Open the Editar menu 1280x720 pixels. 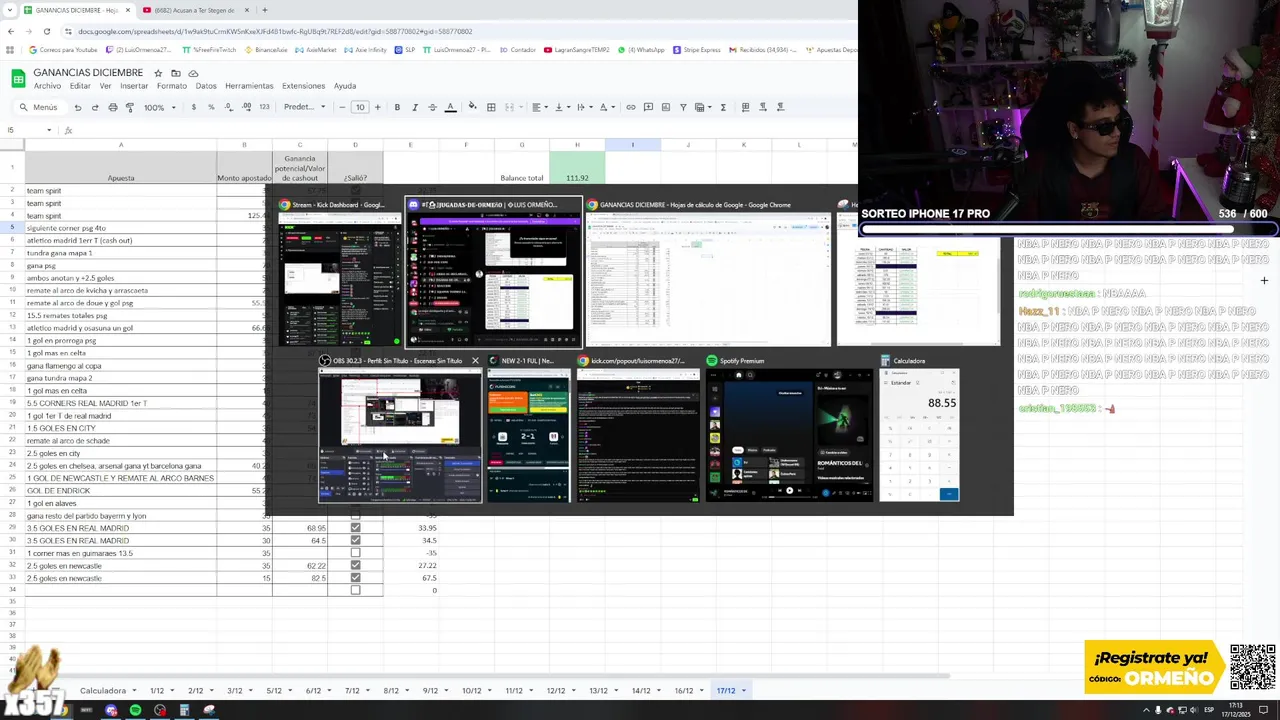80,86
